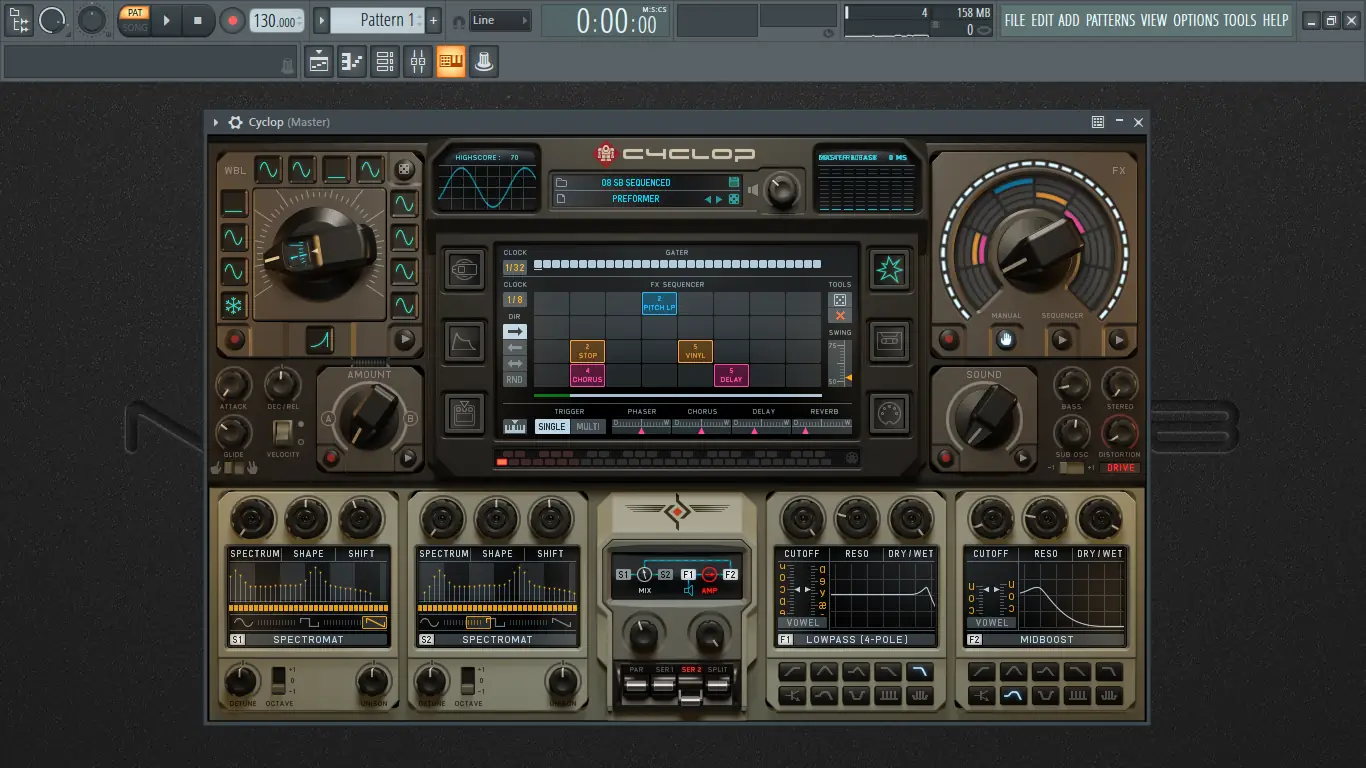1366x768 pixels.
Task: Expand the pattern selector arrow left of Pattern 1
Action: tap(321, 20)
